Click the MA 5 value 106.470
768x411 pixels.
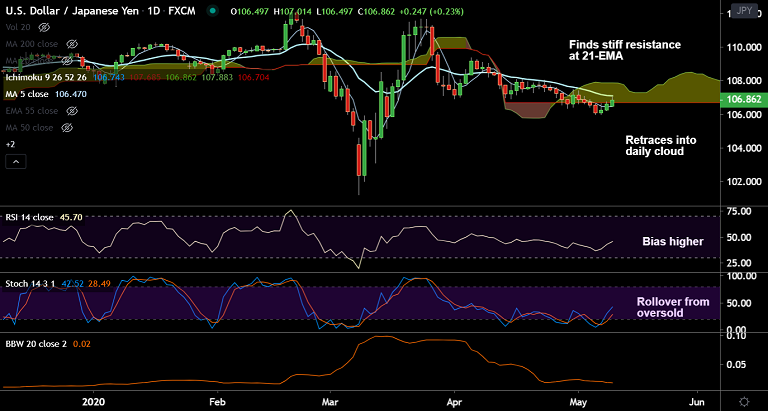click(70, 94)
